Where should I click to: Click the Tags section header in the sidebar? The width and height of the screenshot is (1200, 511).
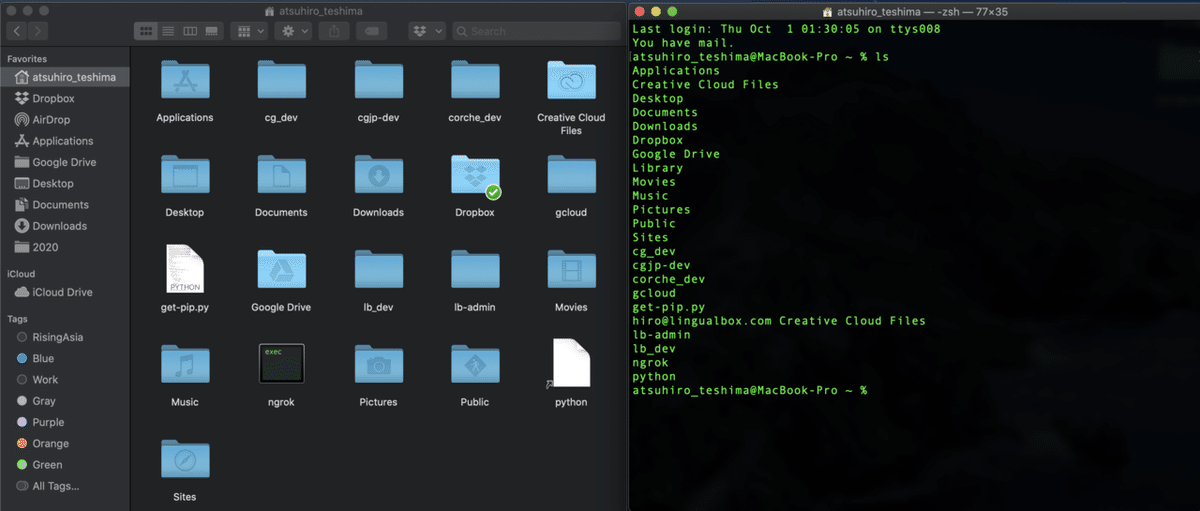(x=17, y=319)
